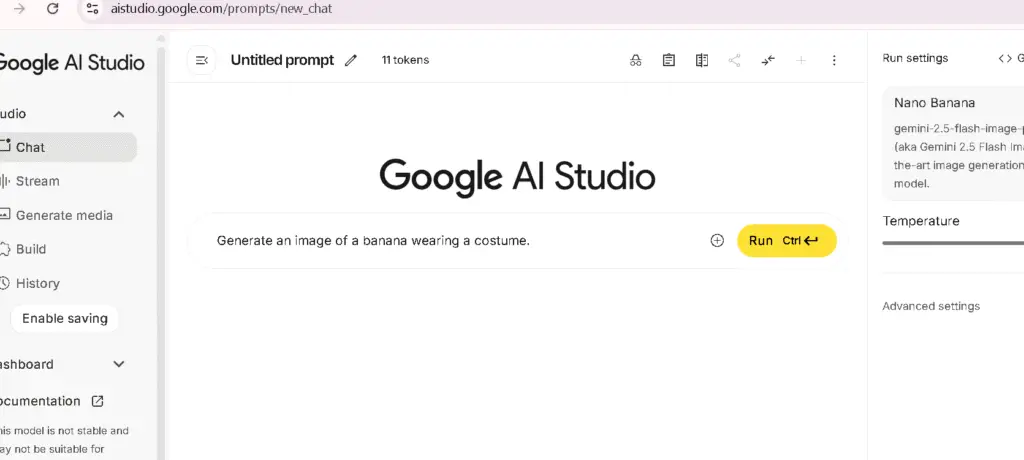Image resolution: width=1024 pixels, height=460 pixels.
Task: Click the yellow Run button
Action: 786,240
